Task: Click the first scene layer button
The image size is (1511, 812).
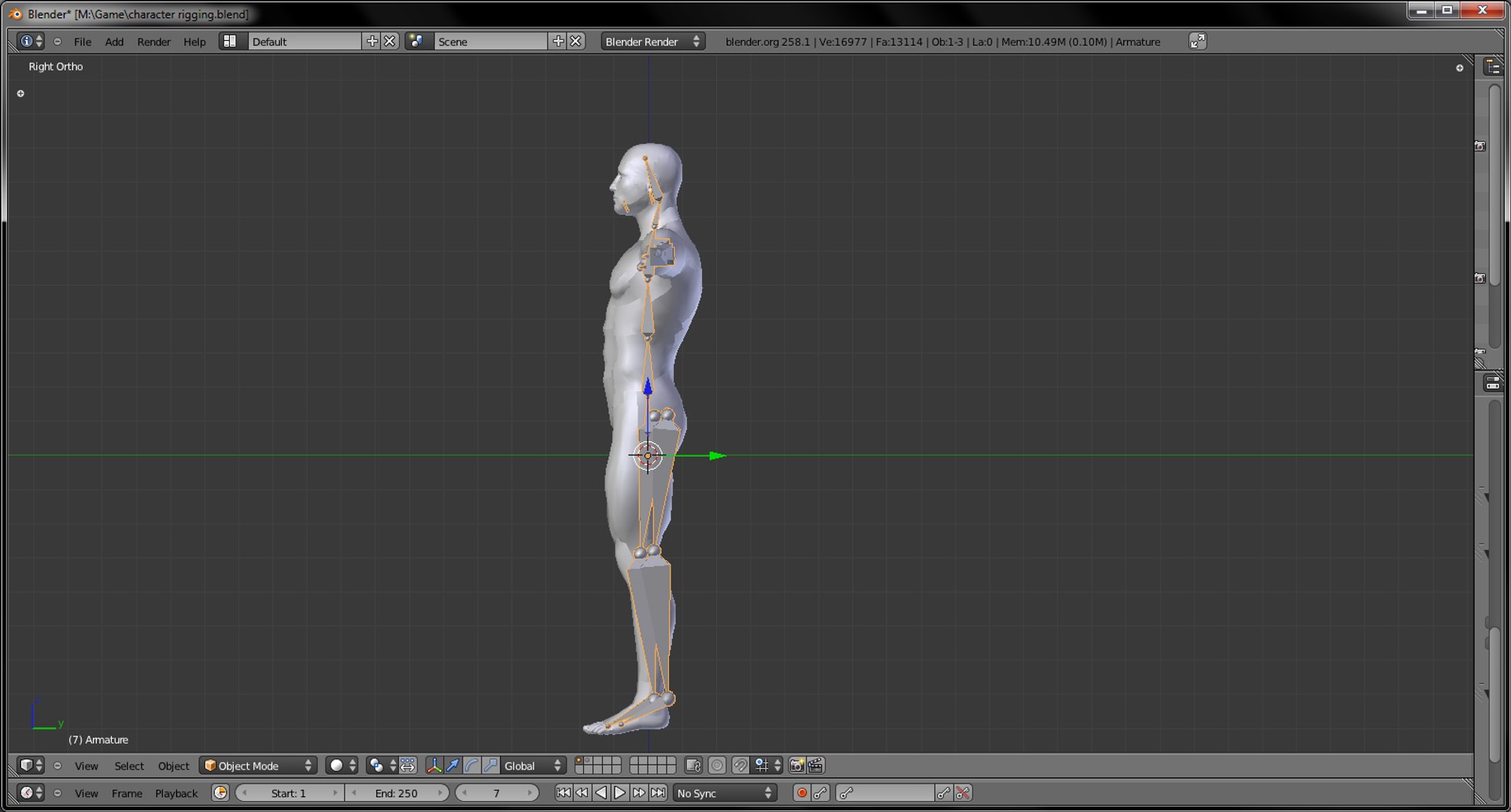Action: tap(579, 761)
